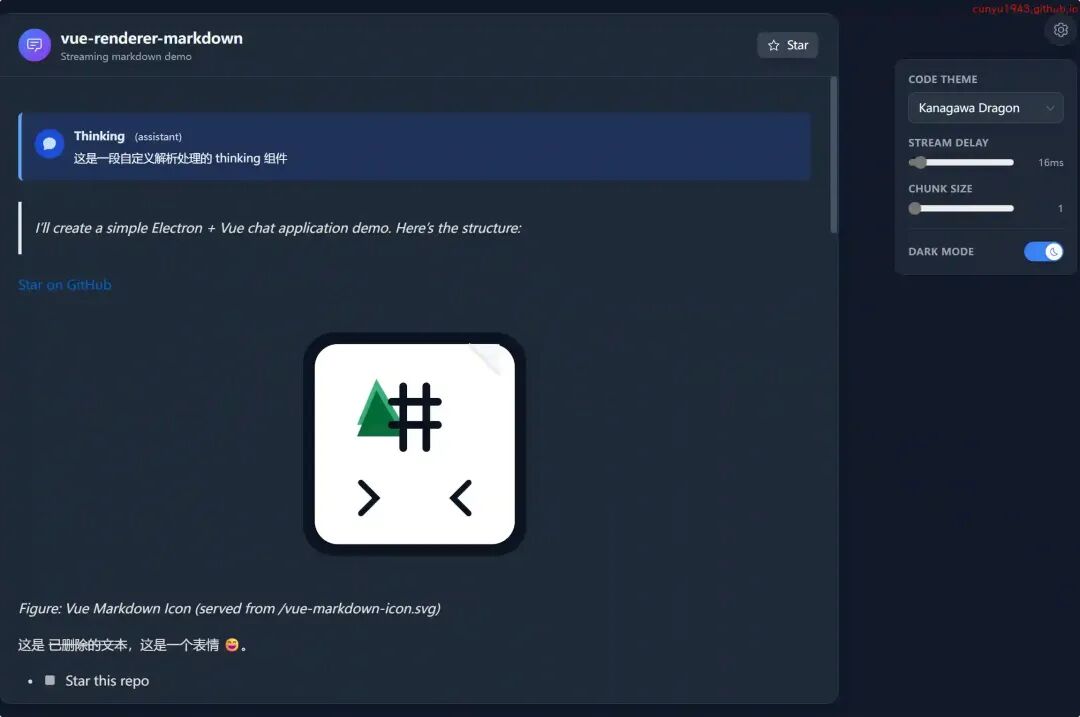
Task: Click the moon icon on dark mode switch
Action: click(x=1053, y=251)
